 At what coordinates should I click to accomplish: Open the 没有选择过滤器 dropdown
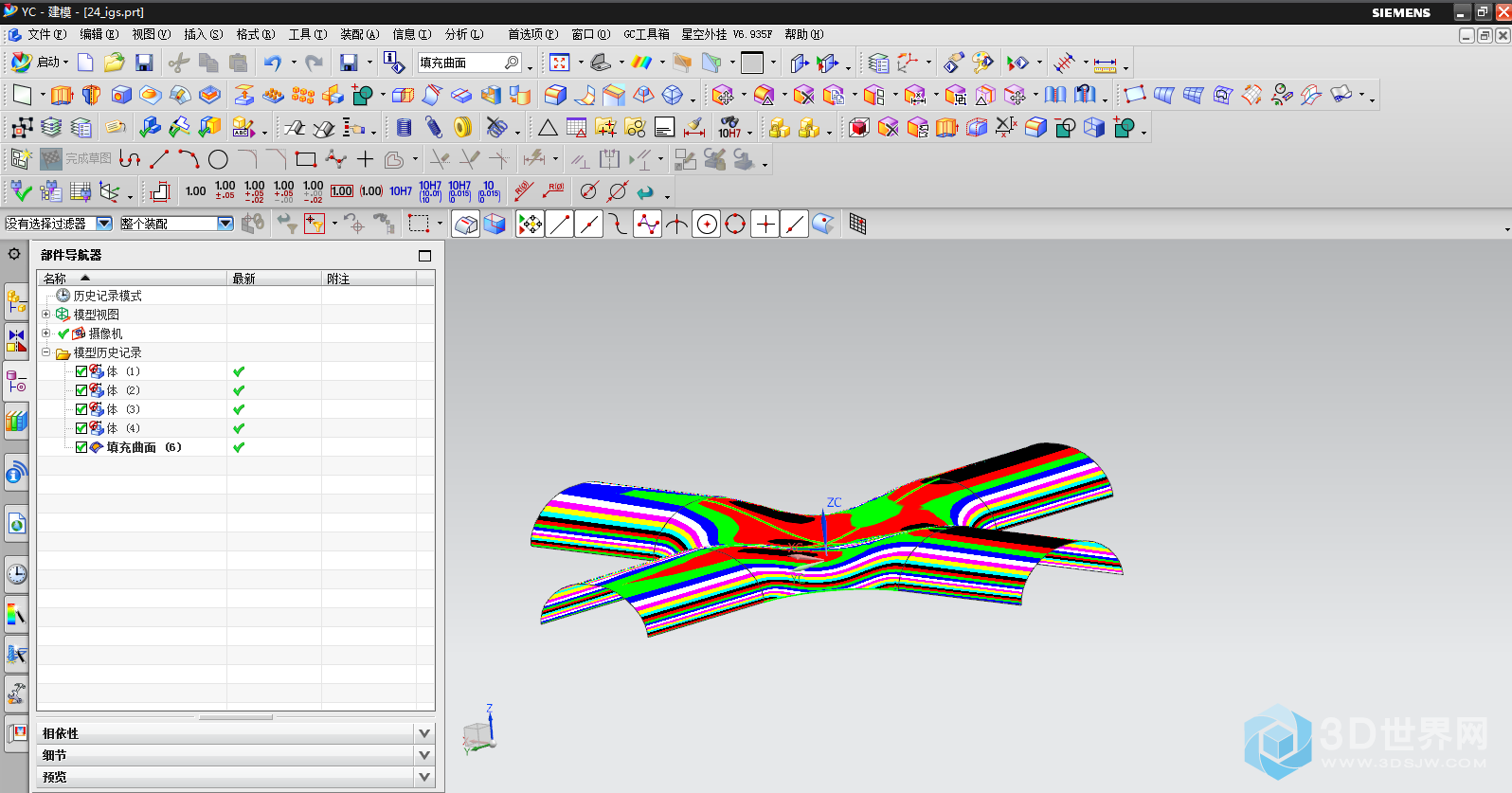(104, 224)
